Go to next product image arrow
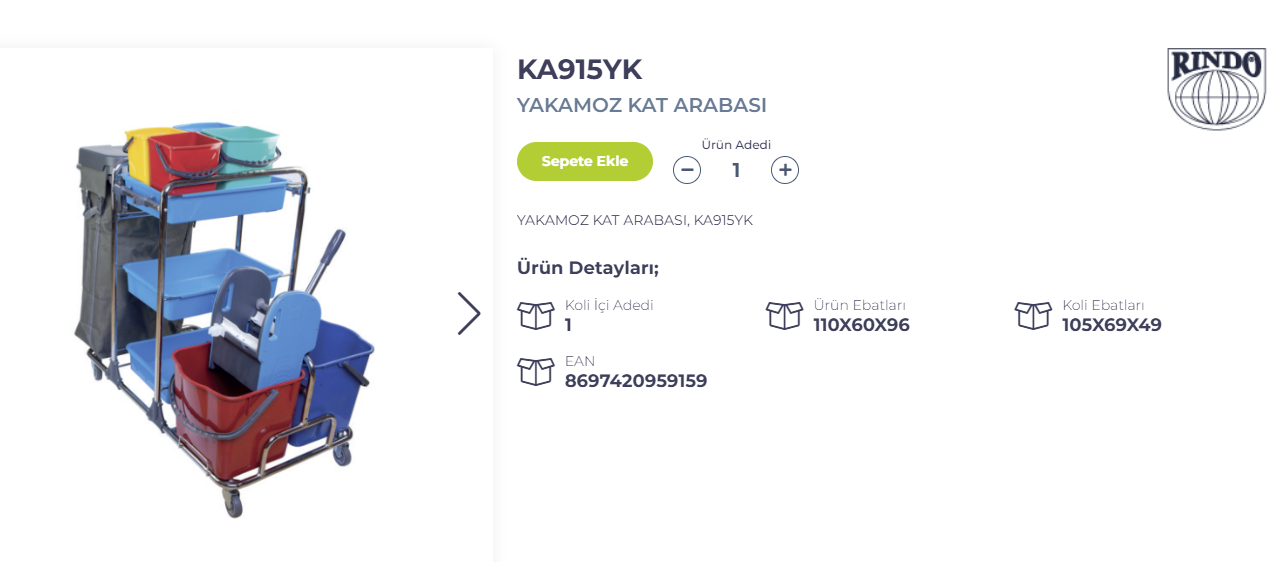Image resolution: width=1276 pixels, height=562 pixels. pos(469,313)
